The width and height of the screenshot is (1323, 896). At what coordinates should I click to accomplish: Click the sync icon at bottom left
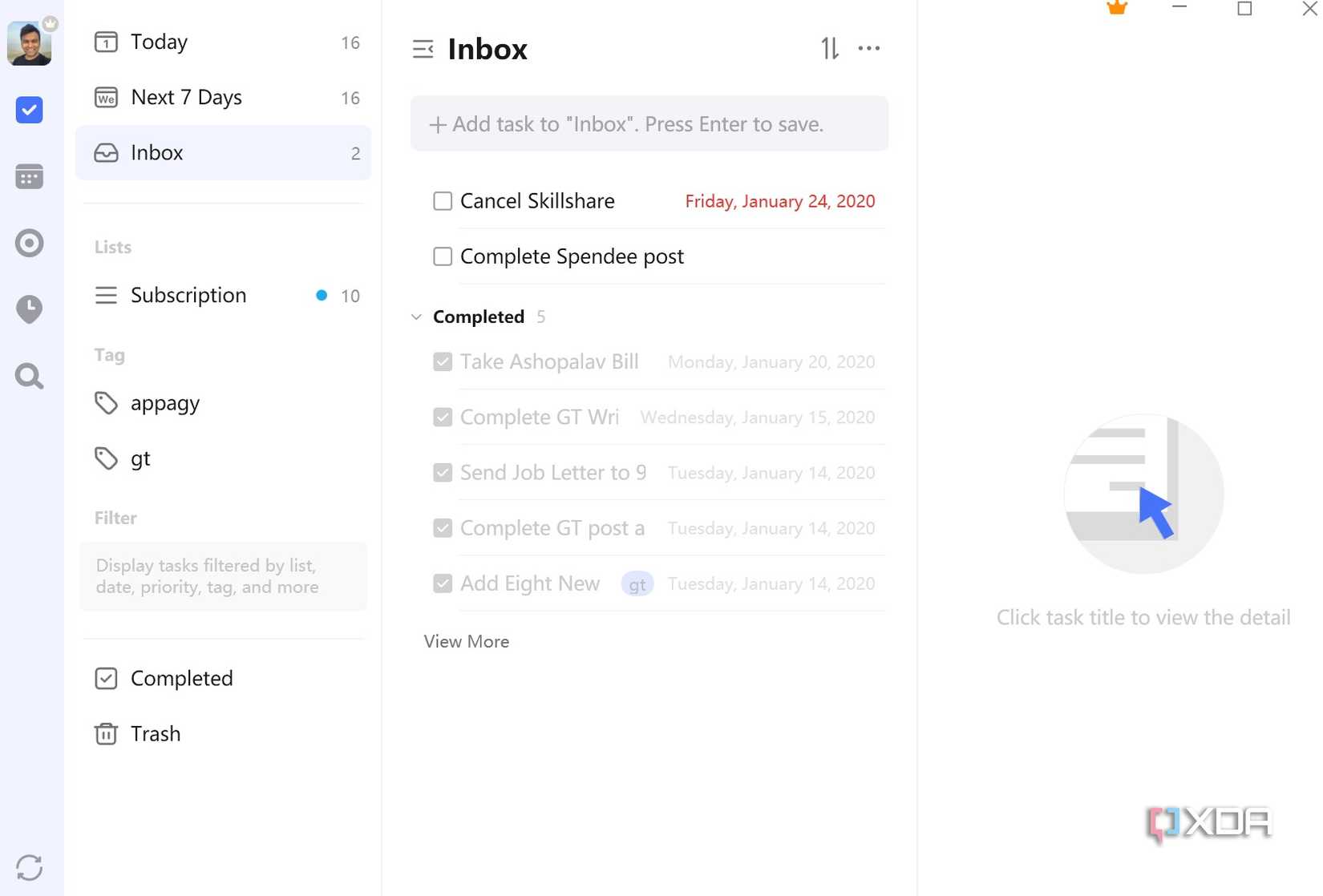pyautogui.click(x=30, y=867)
